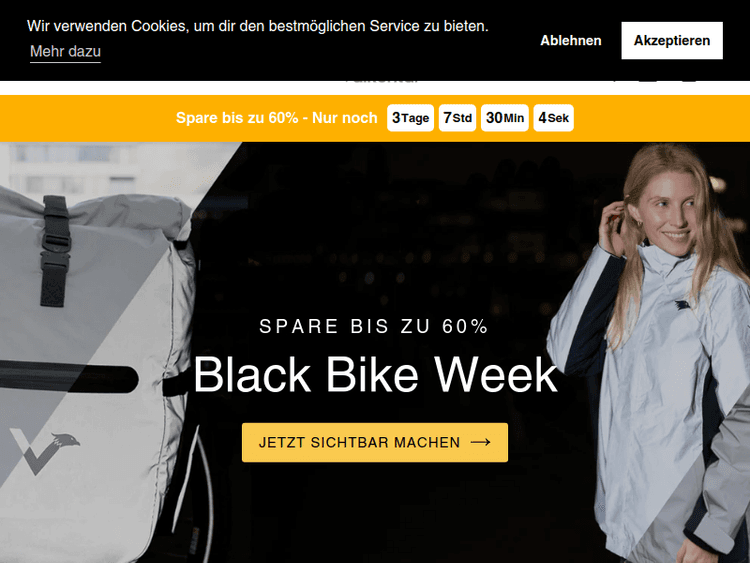Click the Spare bis zu 60% banner text

point(276,118)
